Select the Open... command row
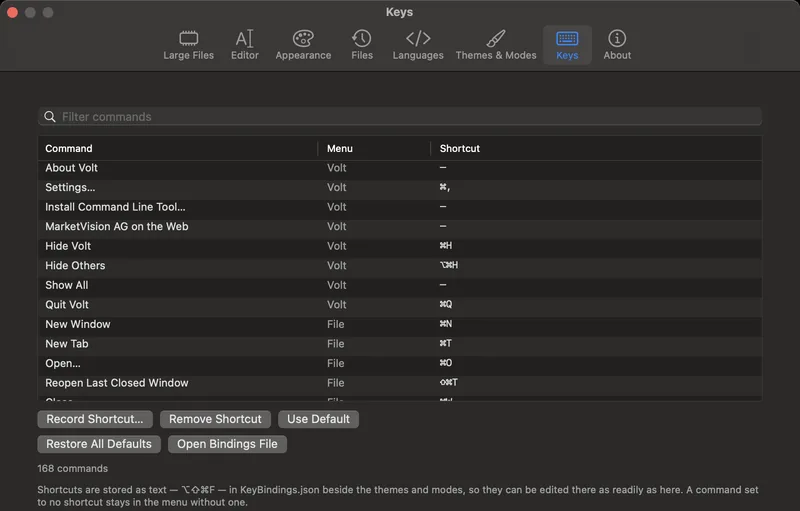 (x=399, y=364)
